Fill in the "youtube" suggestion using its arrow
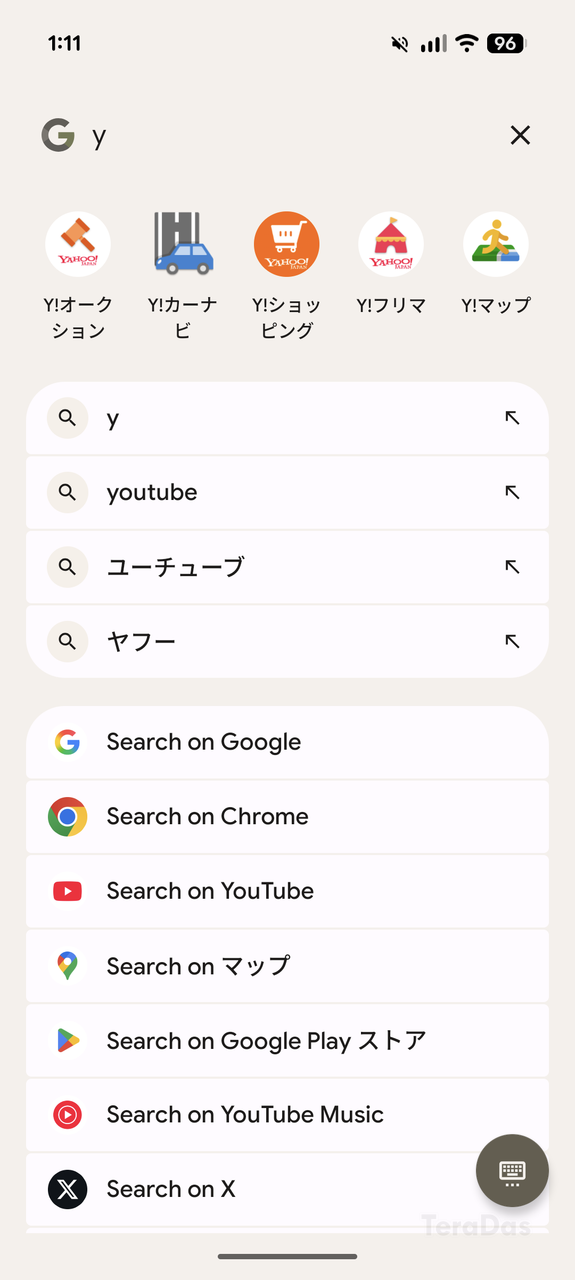The width and height of the screenshot is (575, 1280). [512, 492]
